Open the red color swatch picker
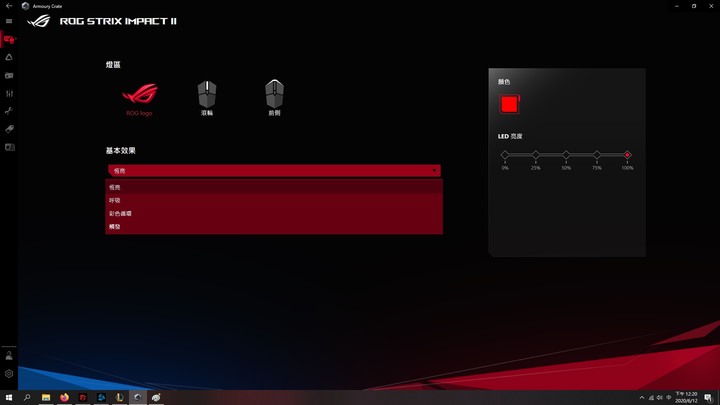 (509, 104)
